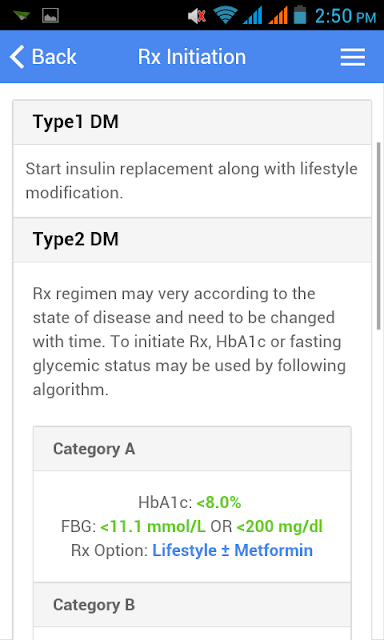Viewport: 384px width, 640px height.
Task: Open the hamburger menu icon
Action: [x=353, y=57]
